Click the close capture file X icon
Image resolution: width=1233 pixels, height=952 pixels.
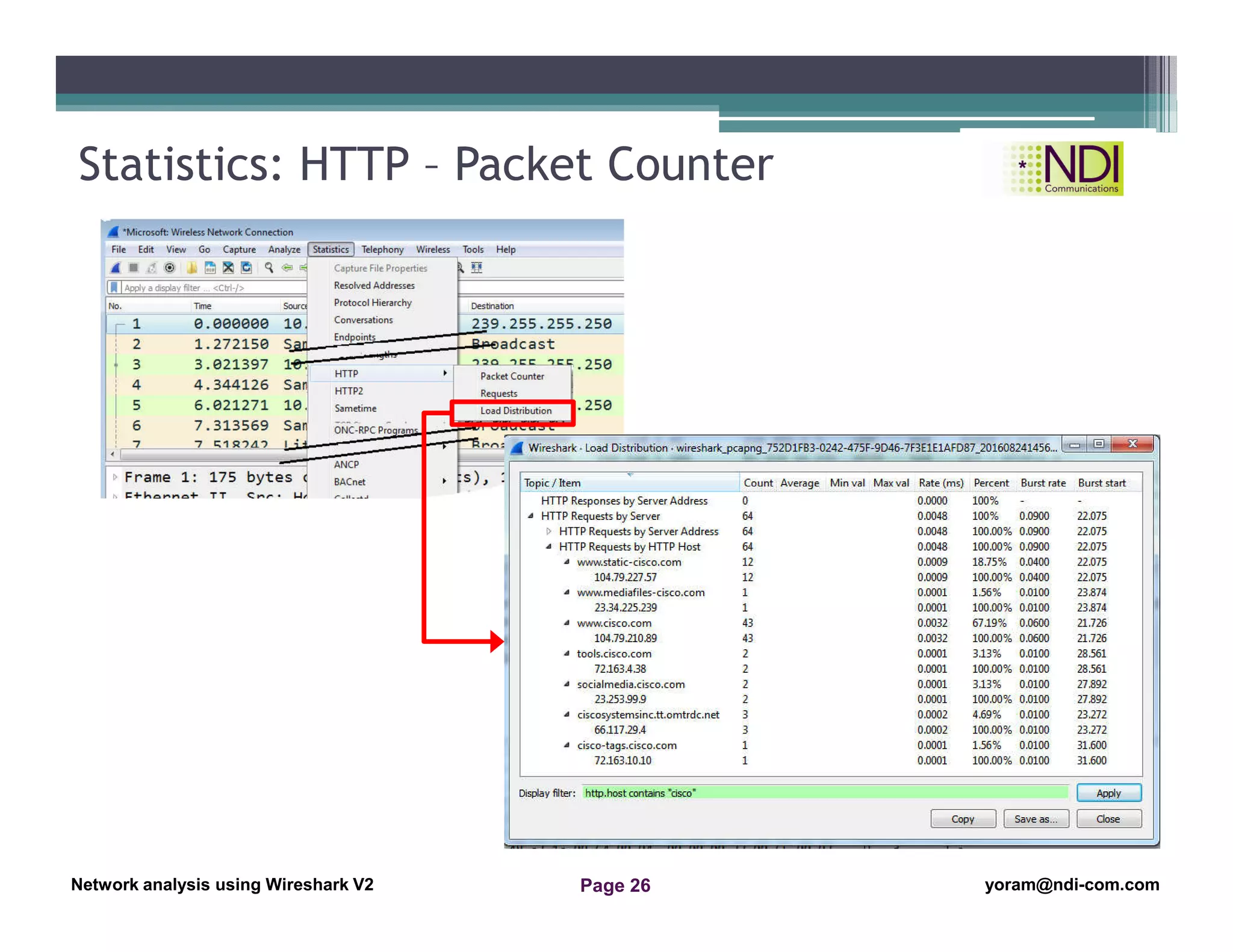[x=228, y=268]
